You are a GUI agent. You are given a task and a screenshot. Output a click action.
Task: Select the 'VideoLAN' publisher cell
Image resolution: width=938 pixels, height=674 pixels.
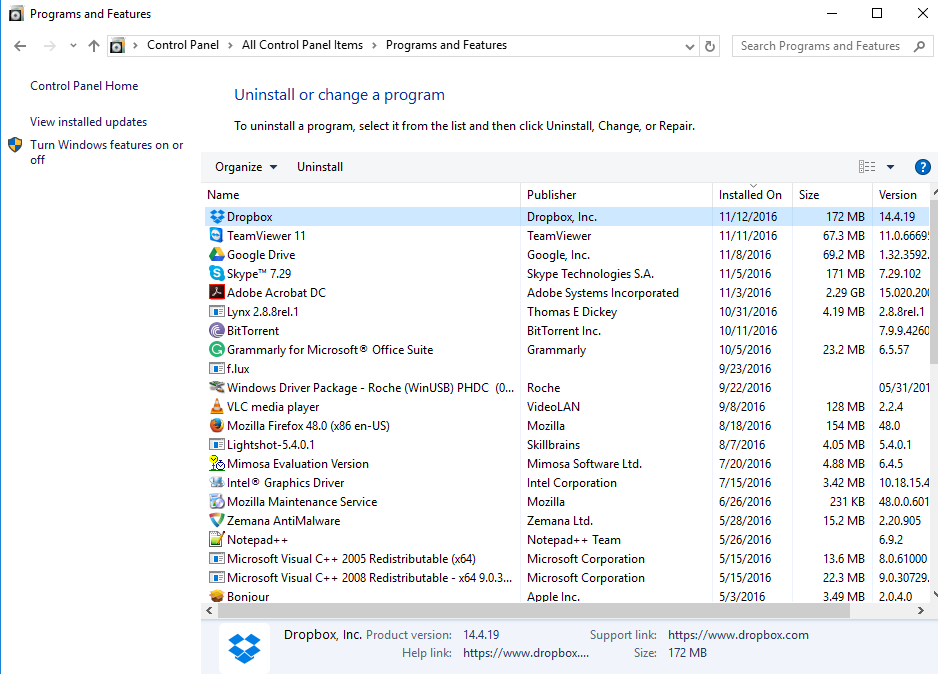point(553,407)
